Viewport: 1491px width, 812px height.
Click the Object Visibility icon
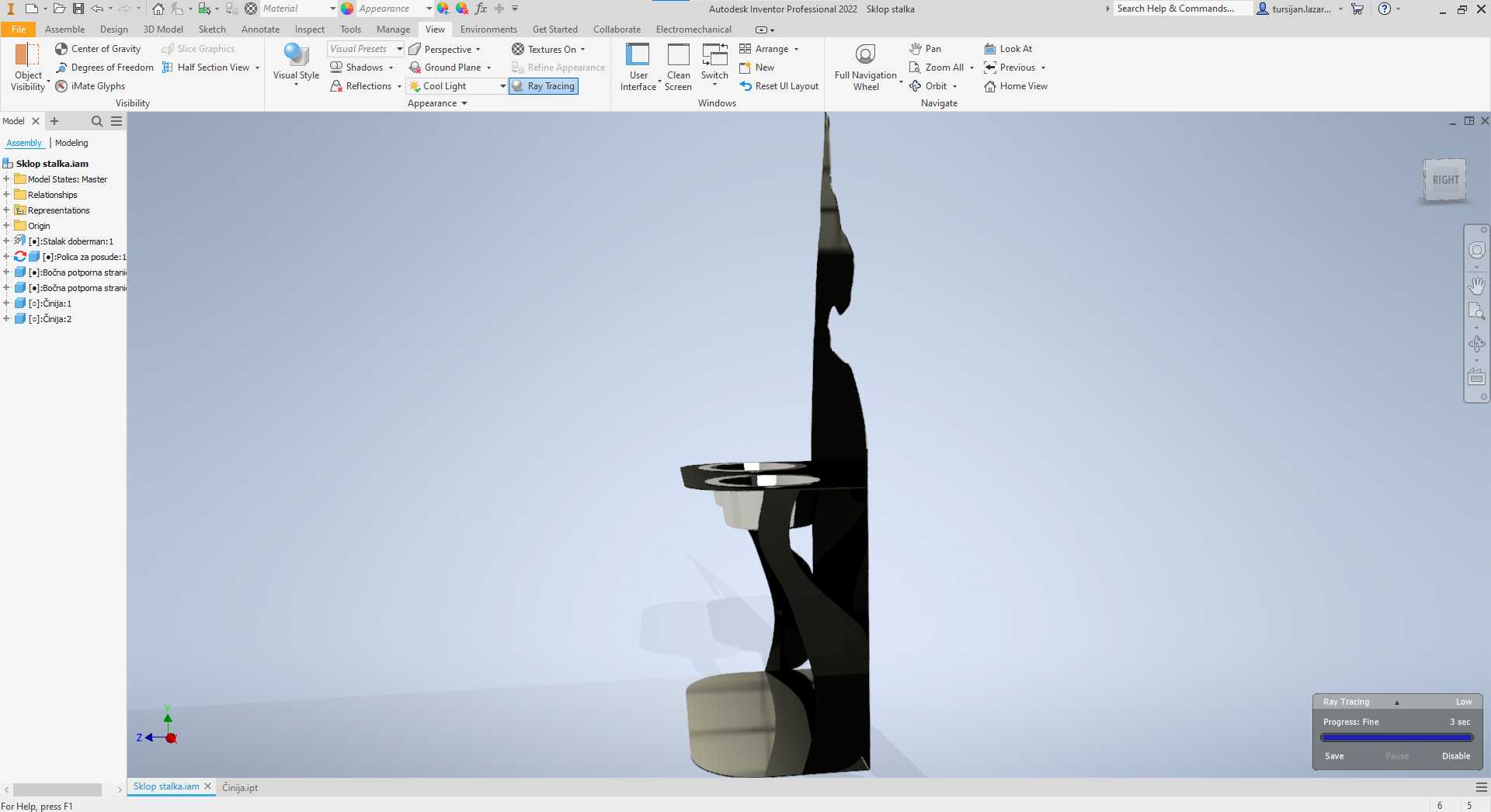pos(27,55)
